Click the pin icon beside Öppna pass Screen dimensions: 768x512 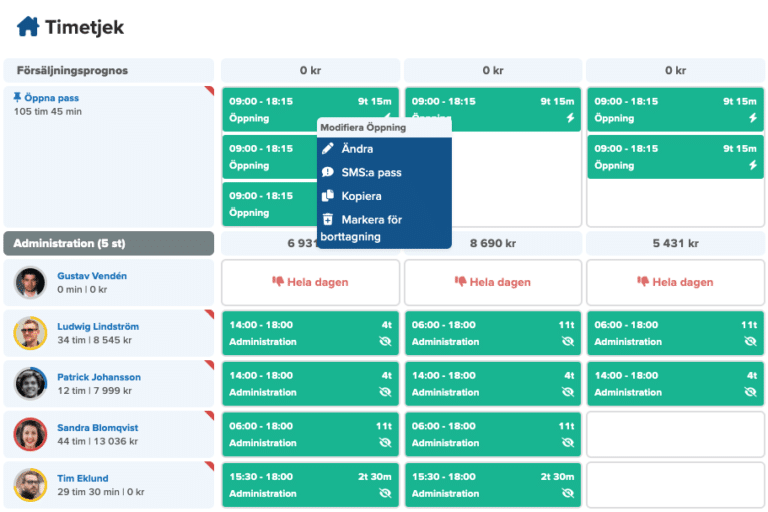(x=17, y=98)
